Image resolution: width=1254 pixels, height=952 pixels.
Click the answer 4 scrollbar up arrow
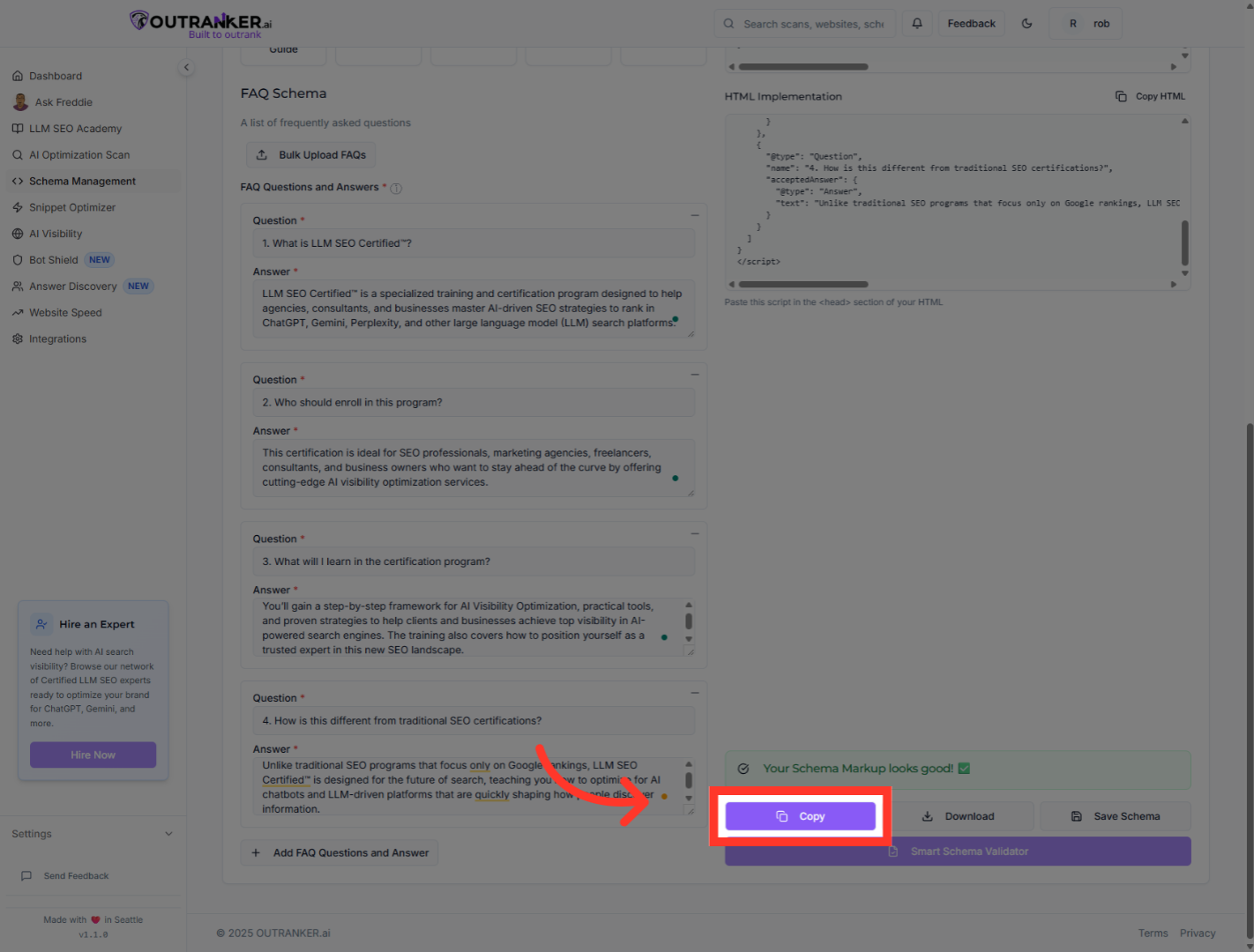click(689, 764)
